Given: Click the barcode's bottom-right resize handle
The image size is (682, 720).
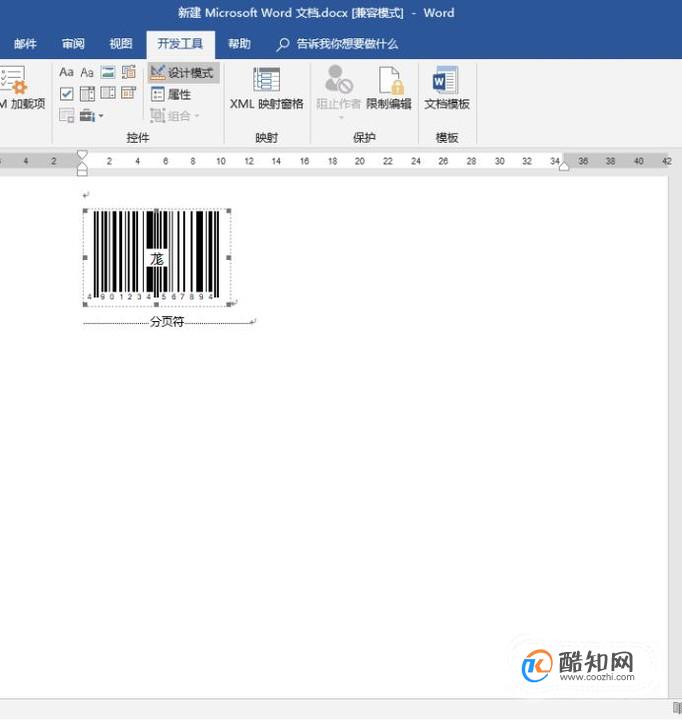Looking at the screenshot, I should click(229, 304).
